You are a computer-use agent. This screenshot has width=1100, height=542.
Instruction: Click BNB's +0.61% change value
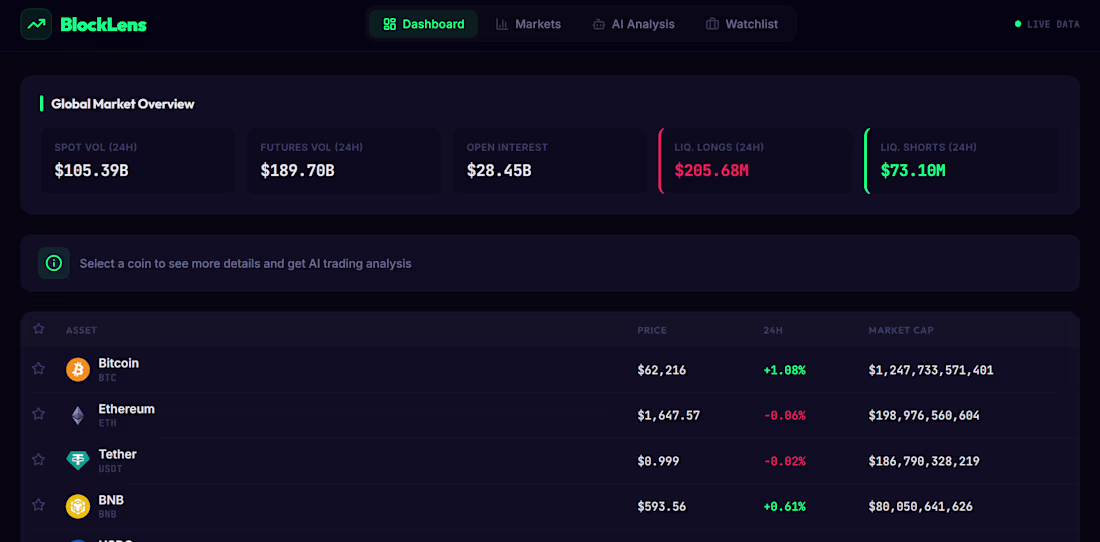[784, 506]
